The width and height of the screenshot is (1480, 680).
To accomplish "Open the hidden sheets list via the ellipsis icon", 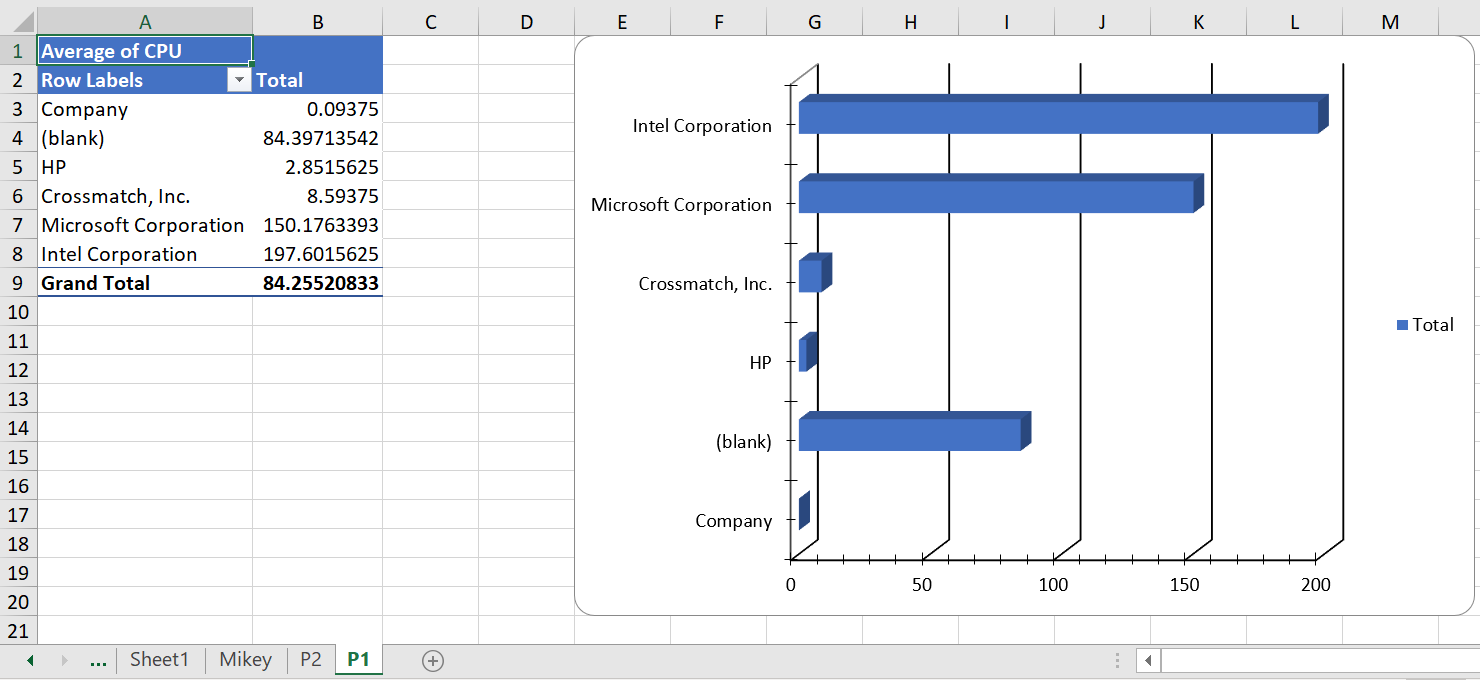I will coord(99,660).
